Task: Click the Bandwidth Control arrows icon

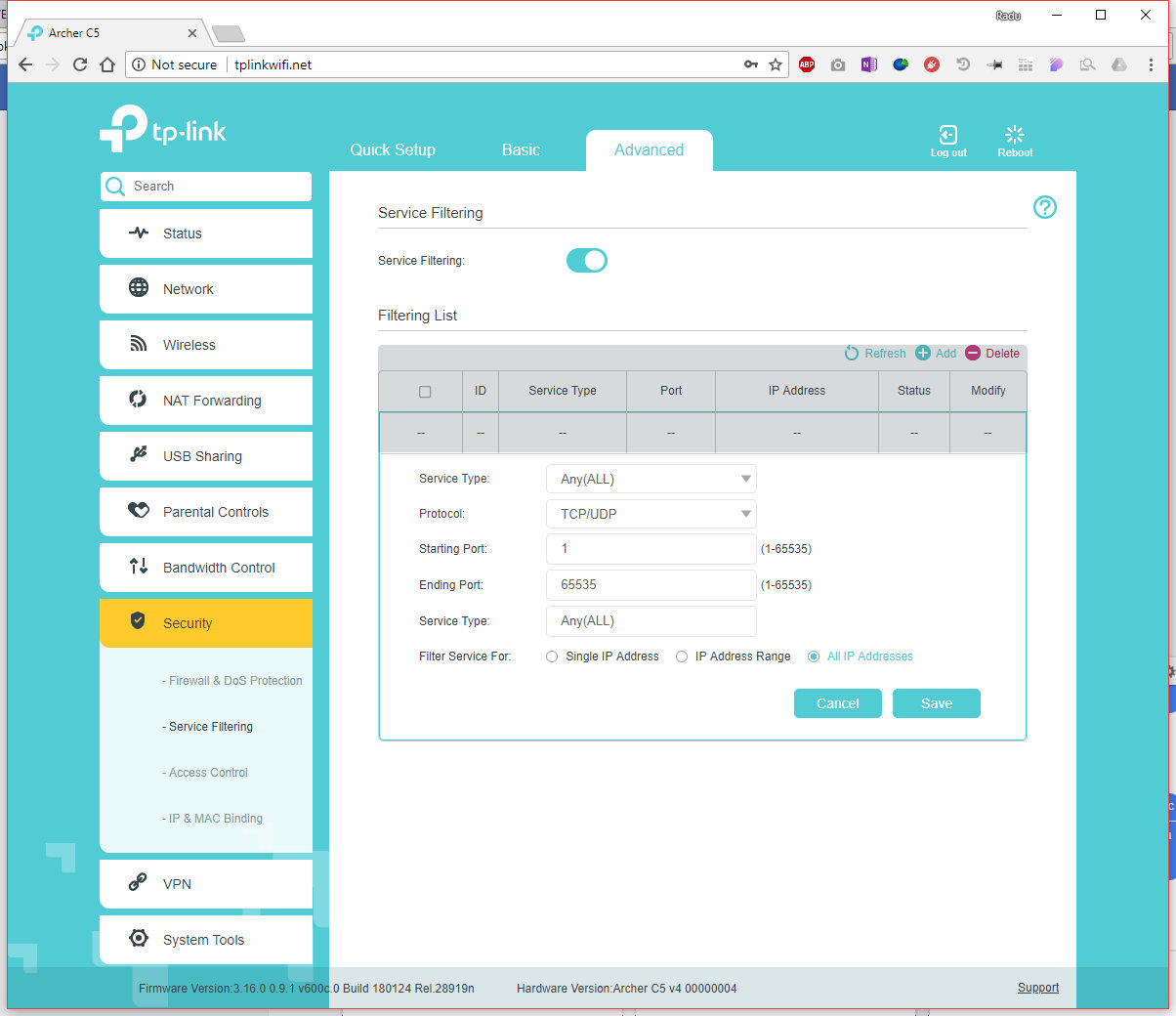Action: (x=139, y=567)
